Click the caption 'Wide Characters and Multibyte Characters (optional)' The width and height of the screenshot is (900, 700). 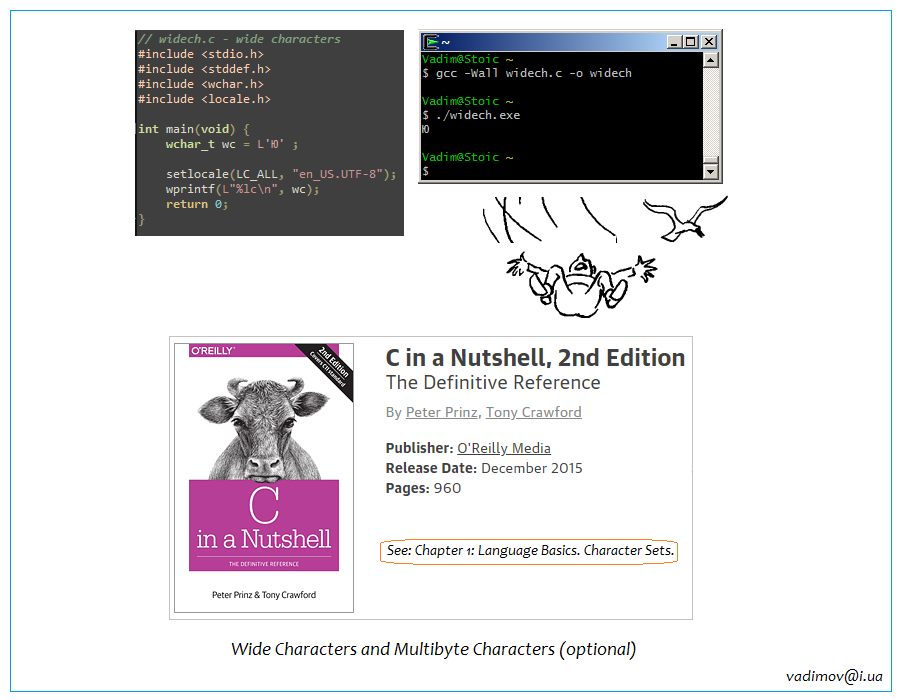433,649
